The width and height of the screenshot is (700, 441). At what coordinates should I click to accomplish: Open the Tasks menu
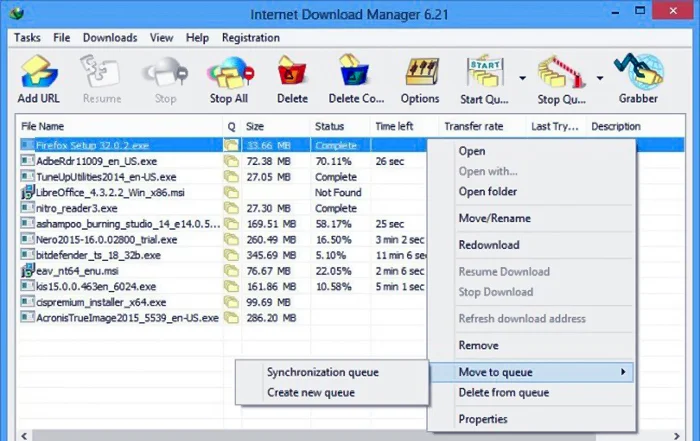point(27,37)
